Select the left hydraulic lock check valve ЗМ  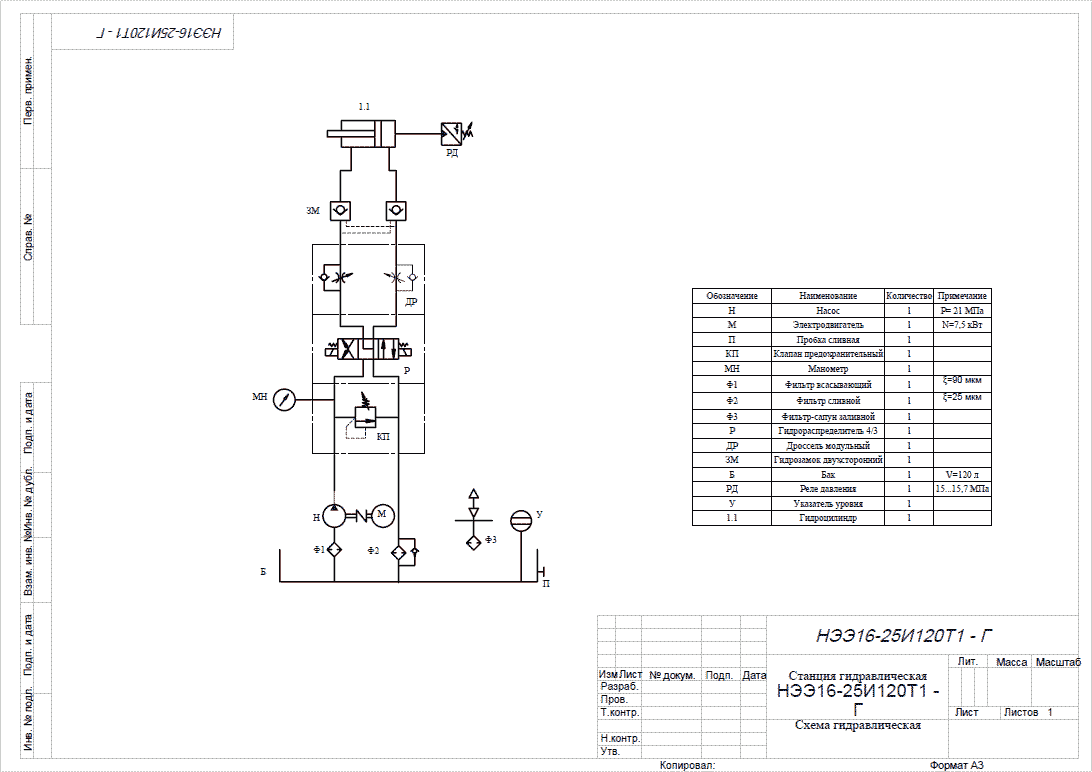pos(341,210)
